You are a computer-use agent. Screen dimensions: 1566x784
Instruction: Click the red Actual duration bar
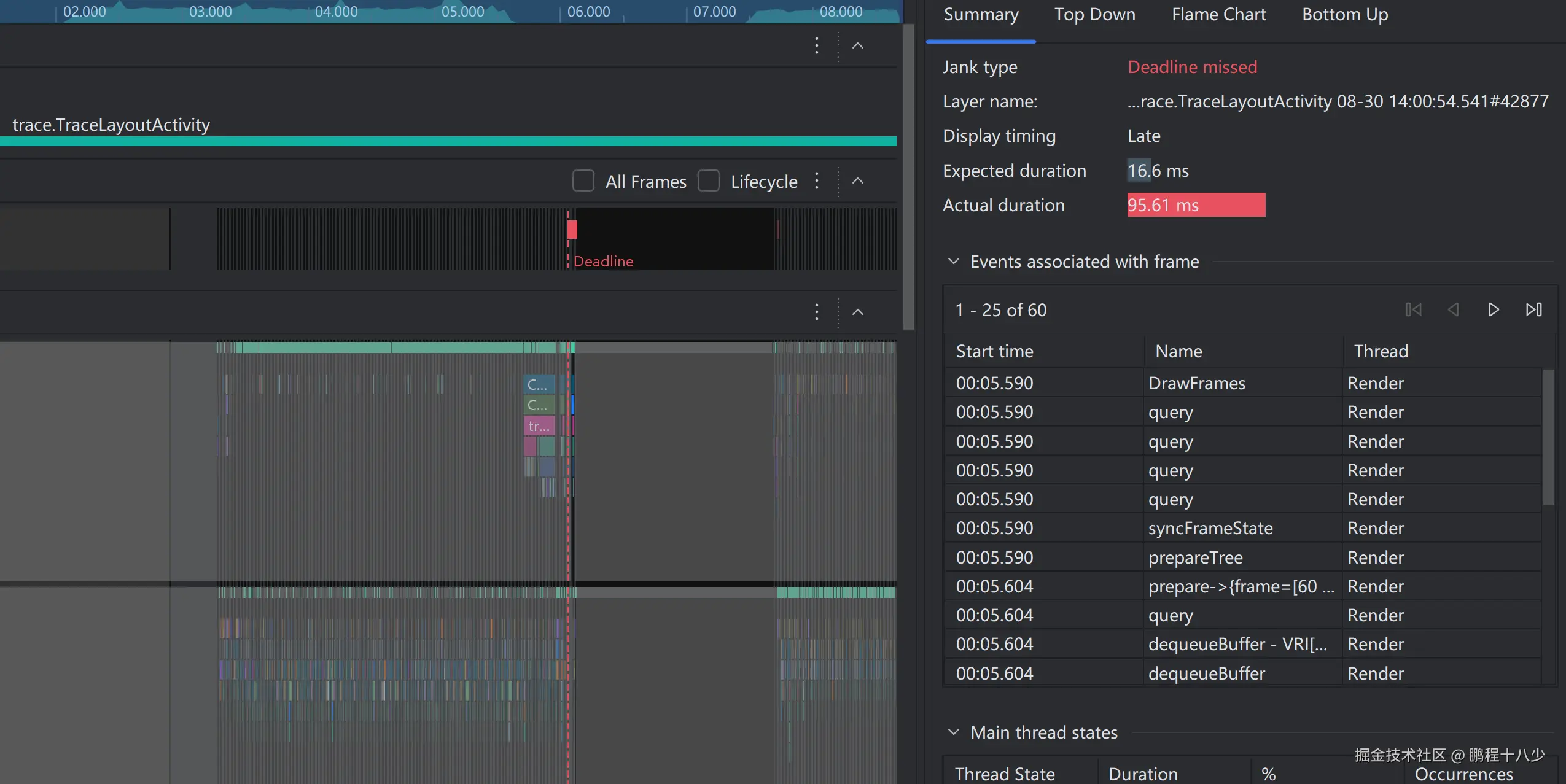pyautogui.click(x=1196, y=205)
